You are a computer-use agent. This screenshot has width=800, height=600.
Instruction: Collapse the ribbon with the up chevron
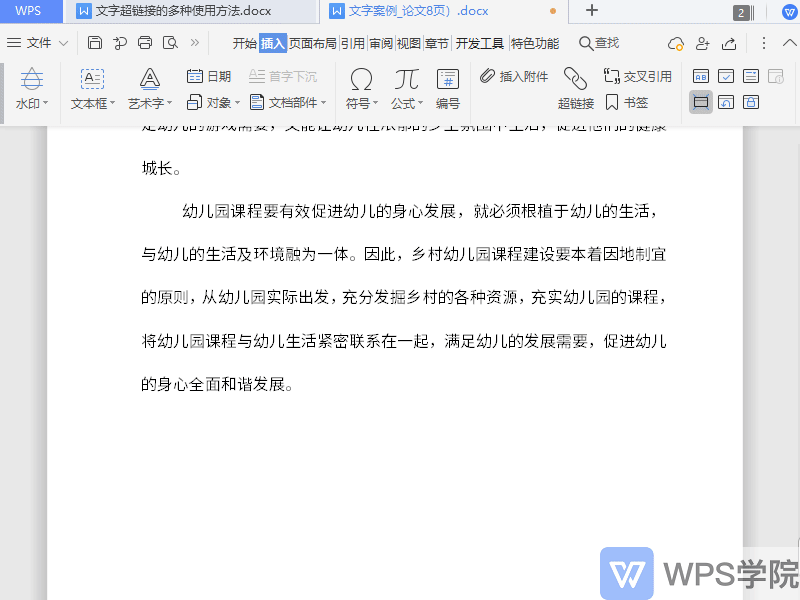pyautogui.click(x=790, y=43)
